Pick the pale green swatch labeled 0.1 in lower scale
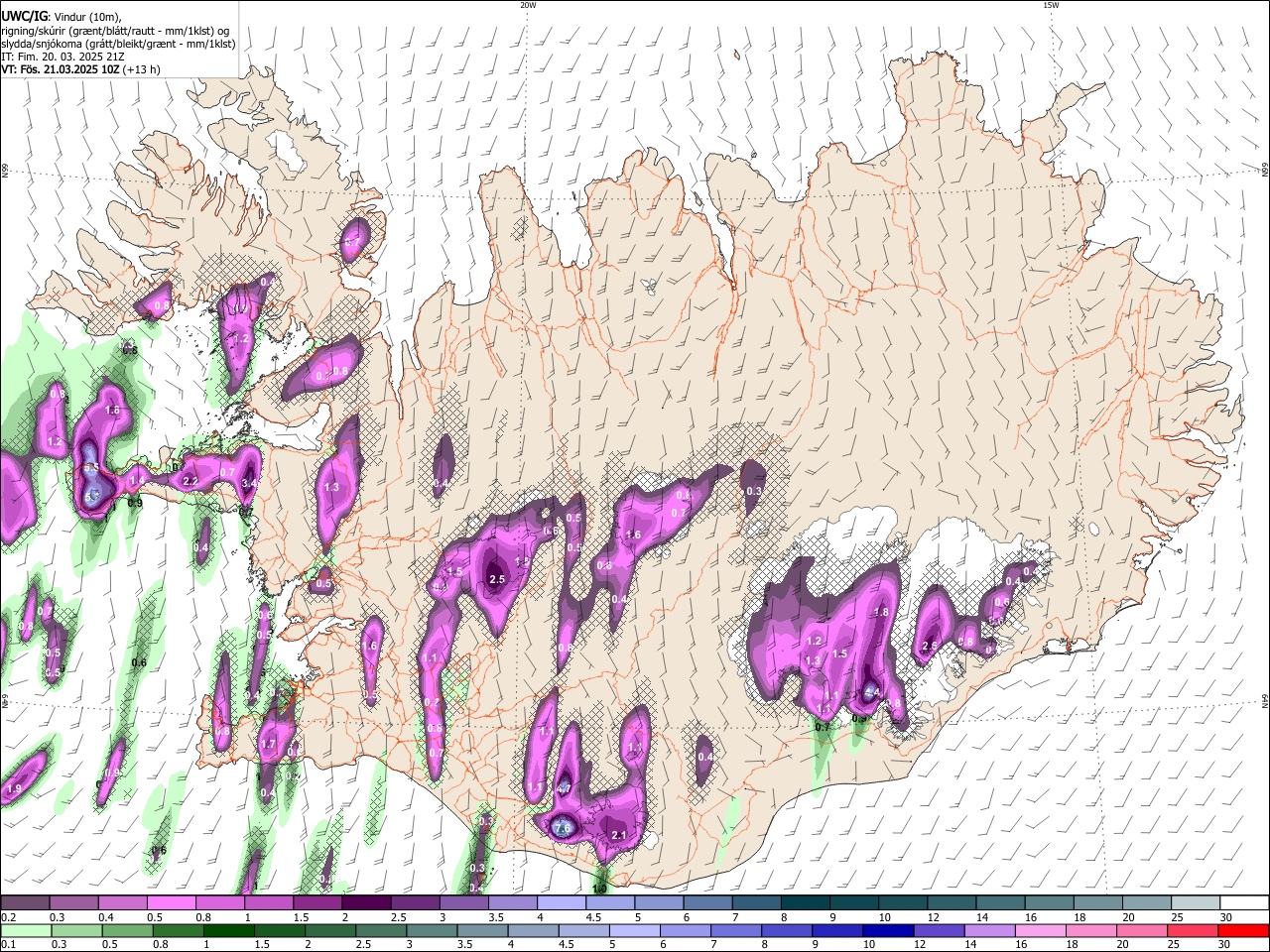The width and height of the screenshot is (1270, 952). (26, 930)
